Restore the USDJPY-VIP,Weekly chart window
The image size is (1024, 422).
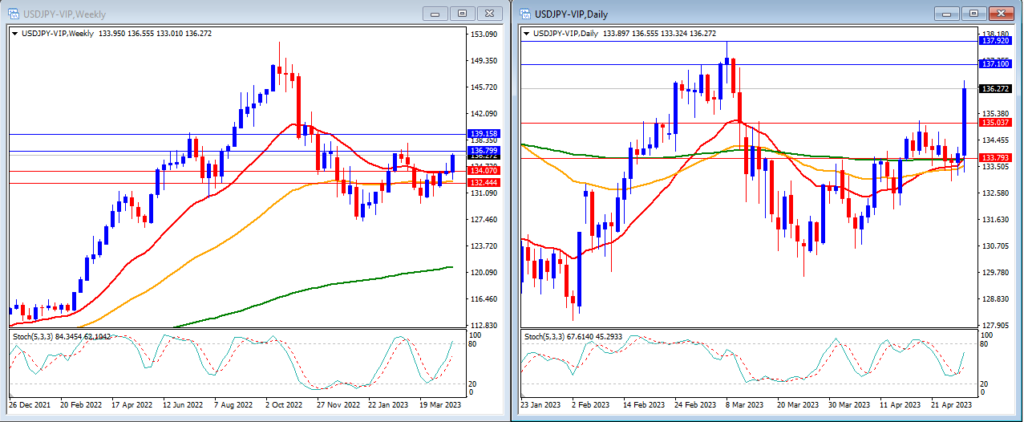point(462,13)
